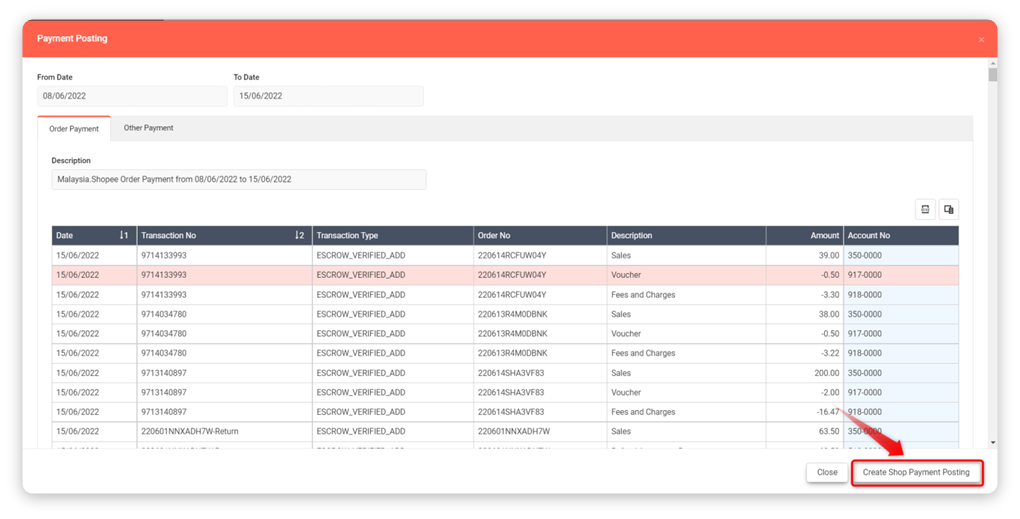Click the Account No column header
Viewport: 1020px width, 519px height.
(x=900, y=236)
